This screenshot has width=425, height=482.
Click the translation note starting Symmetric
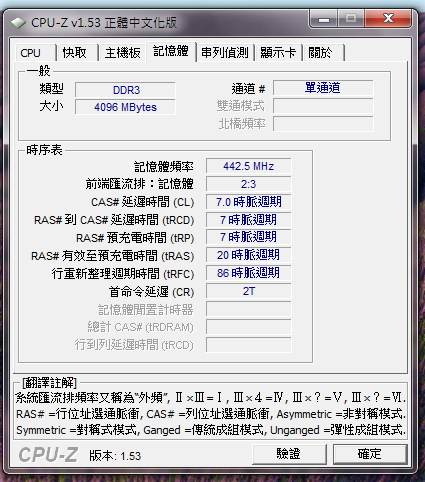(x=211, y=430)
